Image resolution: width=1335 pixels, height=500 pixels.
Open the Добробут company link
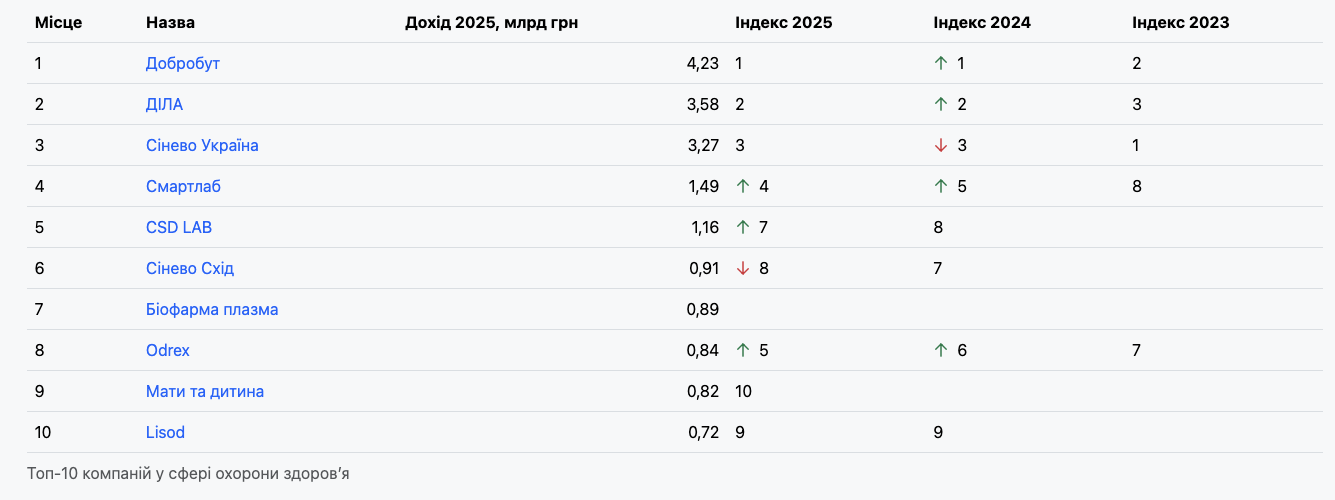(x=182, y=63)
